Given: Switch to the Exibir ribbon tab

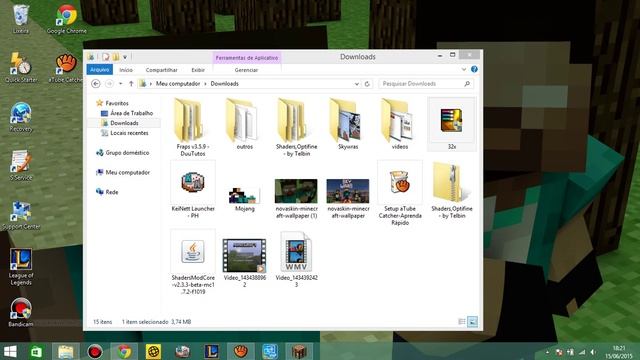Looking at the screenshot, I should pyautogui.click(x=198, y=70).
